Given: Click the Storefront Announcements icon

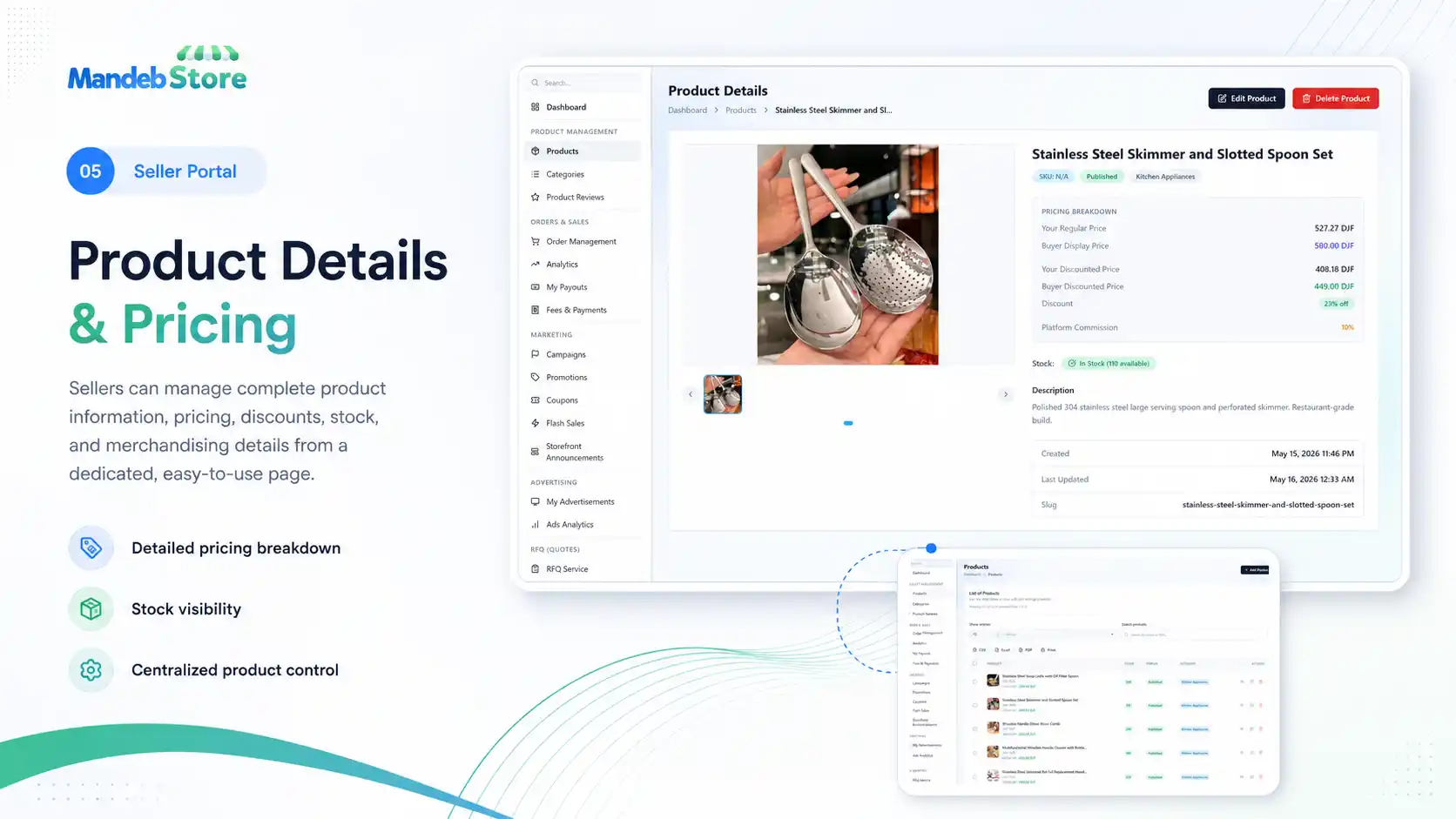Looking at the screenshot, I should [535, 452].
